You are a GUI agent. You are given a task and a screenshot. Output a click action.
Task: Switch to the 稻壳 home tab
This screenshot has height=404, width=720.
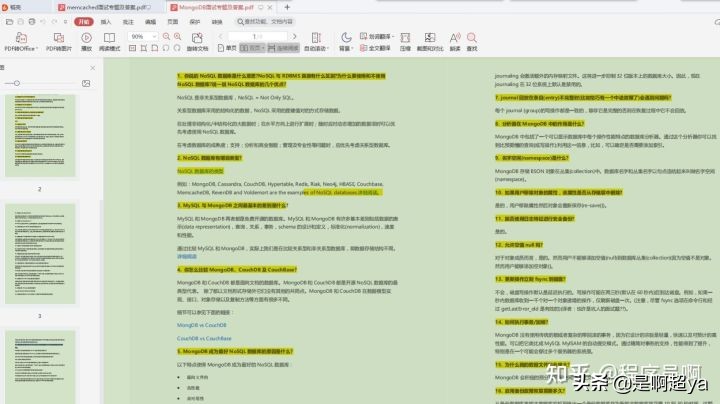16,7
